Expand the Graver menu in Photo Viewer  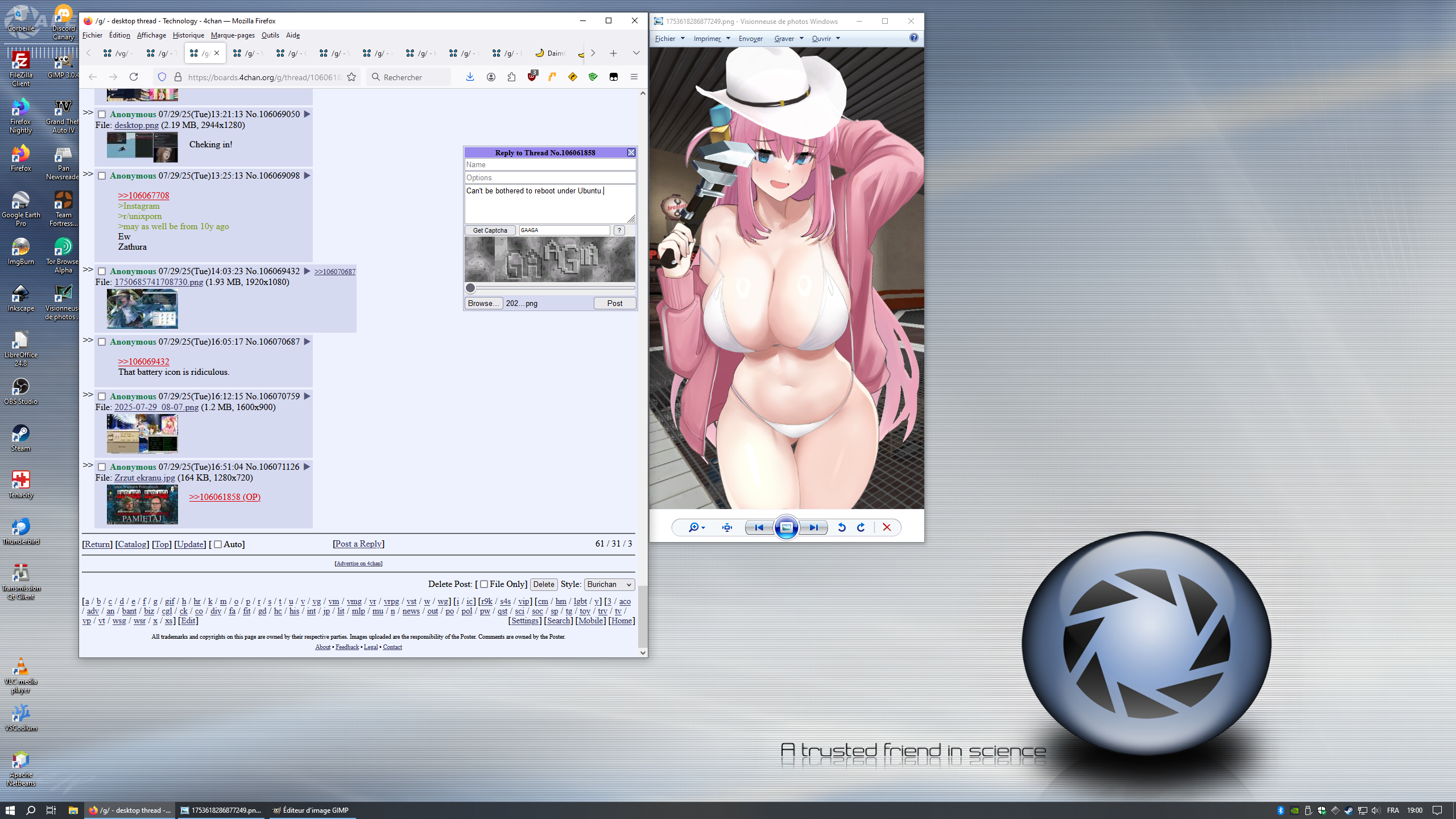click(x=788, y=38)
